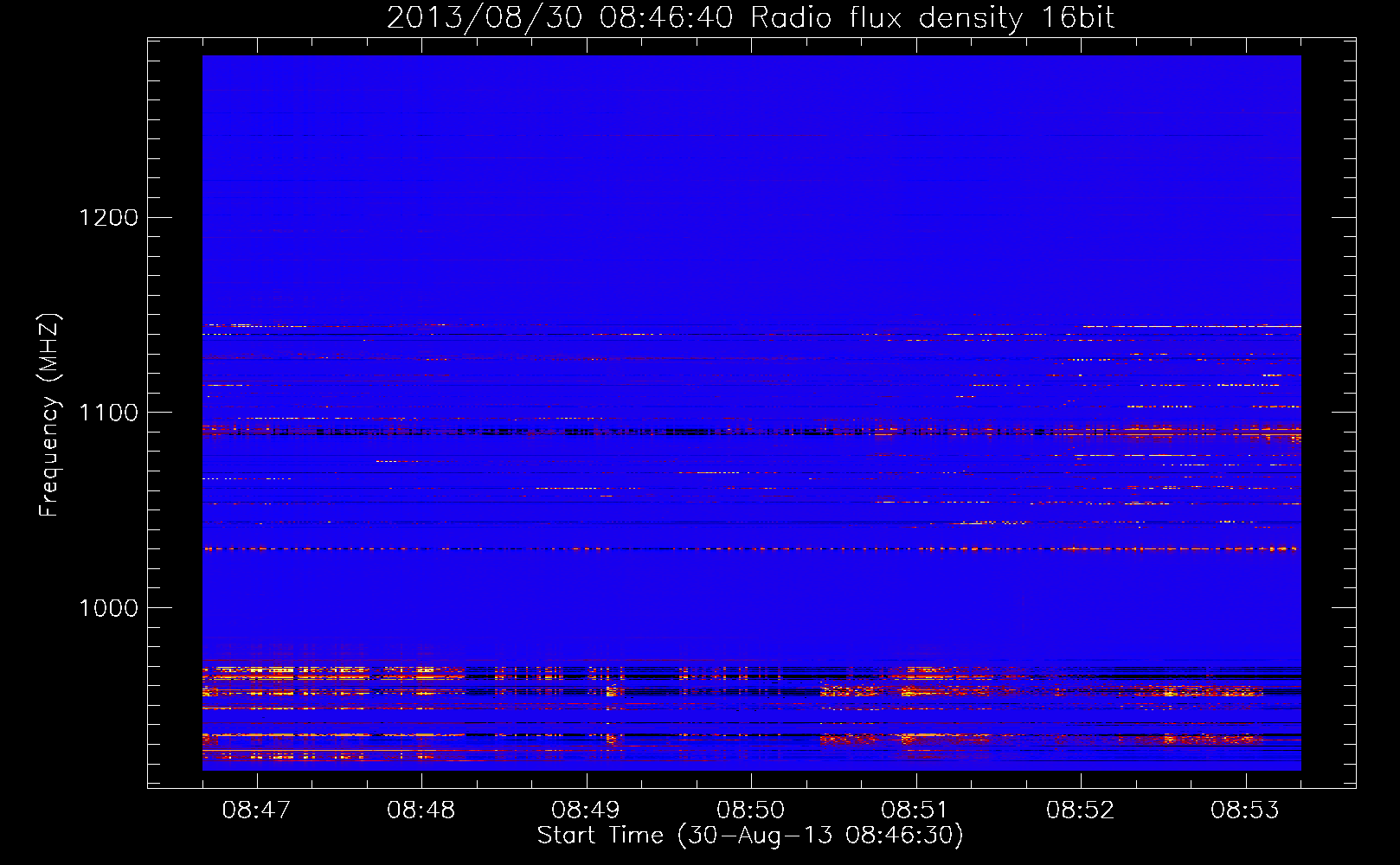
Task: Click the 1000 frequency tick label
Action: [x=109, y=608]
